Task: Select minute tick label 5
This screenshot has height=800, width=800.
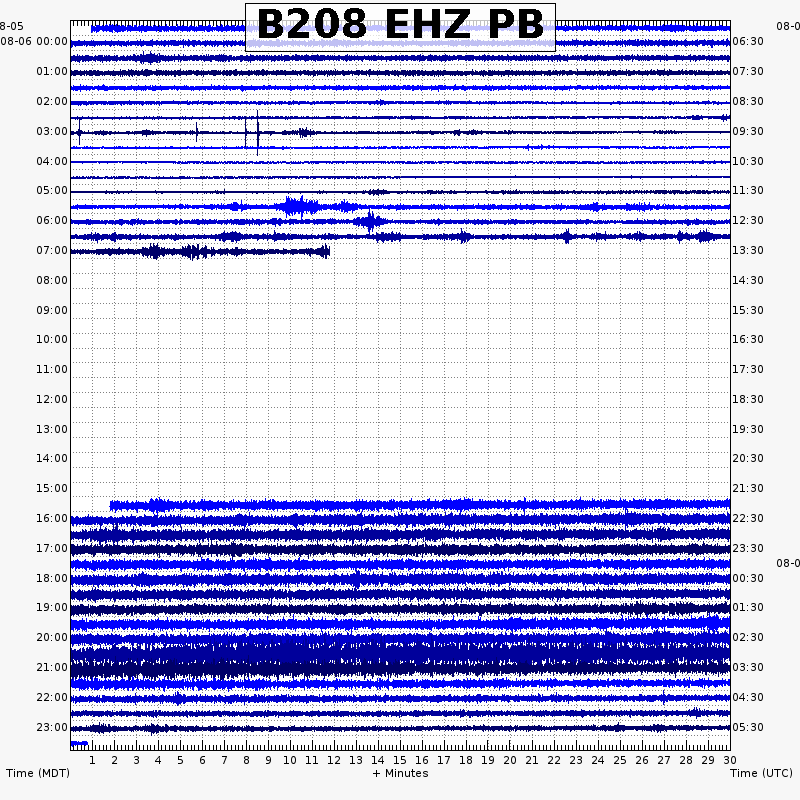Action: (180, 761)
